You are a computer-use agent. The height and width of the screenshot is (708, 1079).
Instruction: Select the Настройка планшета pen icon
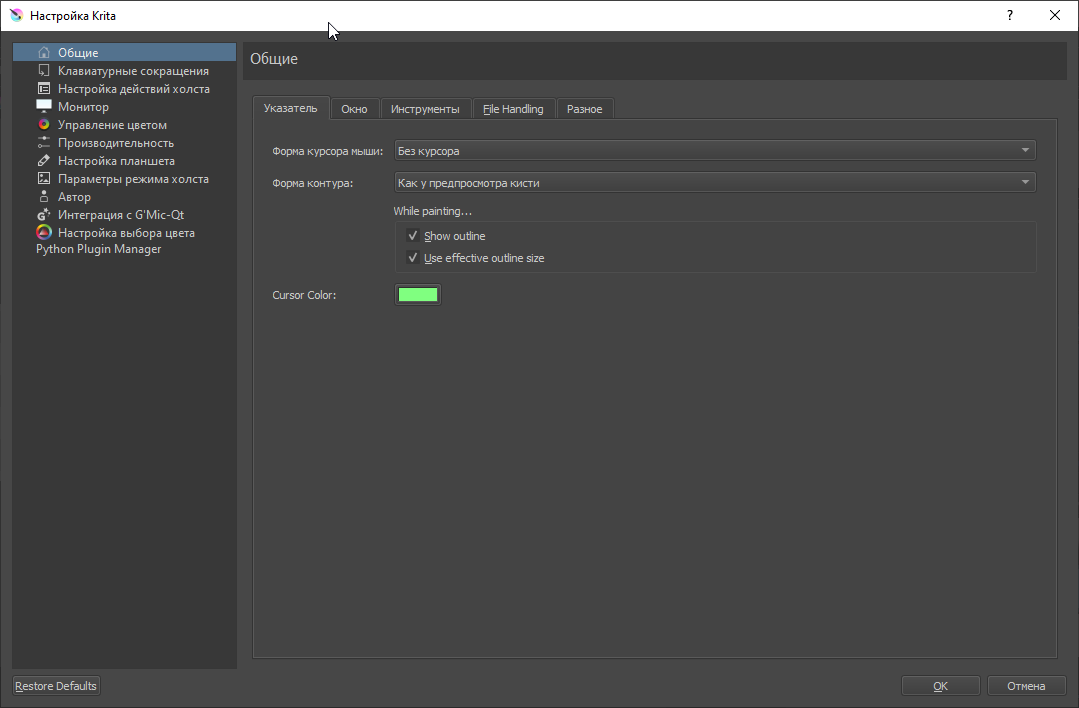click(x=44, y=161)
